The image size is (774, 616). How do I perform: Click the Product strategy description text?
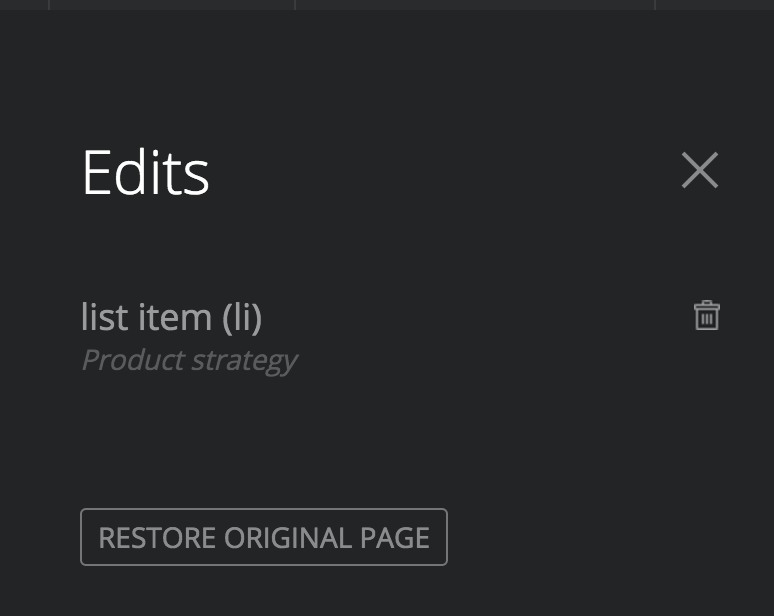190,361
